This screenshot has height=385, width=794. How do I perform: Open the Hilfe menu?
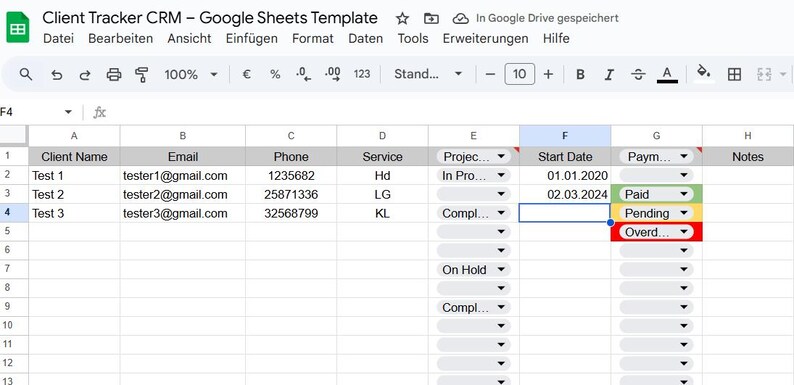tap(556, 38)
